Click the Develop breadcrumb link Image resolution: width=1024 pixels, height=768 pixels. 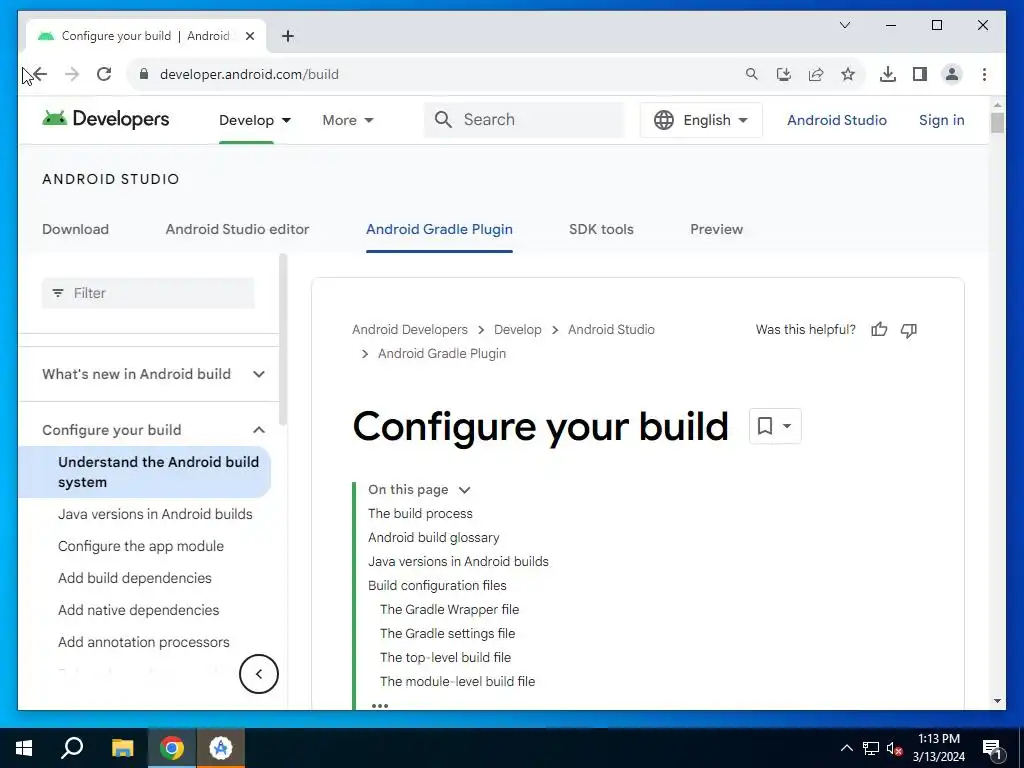[517, 330]
